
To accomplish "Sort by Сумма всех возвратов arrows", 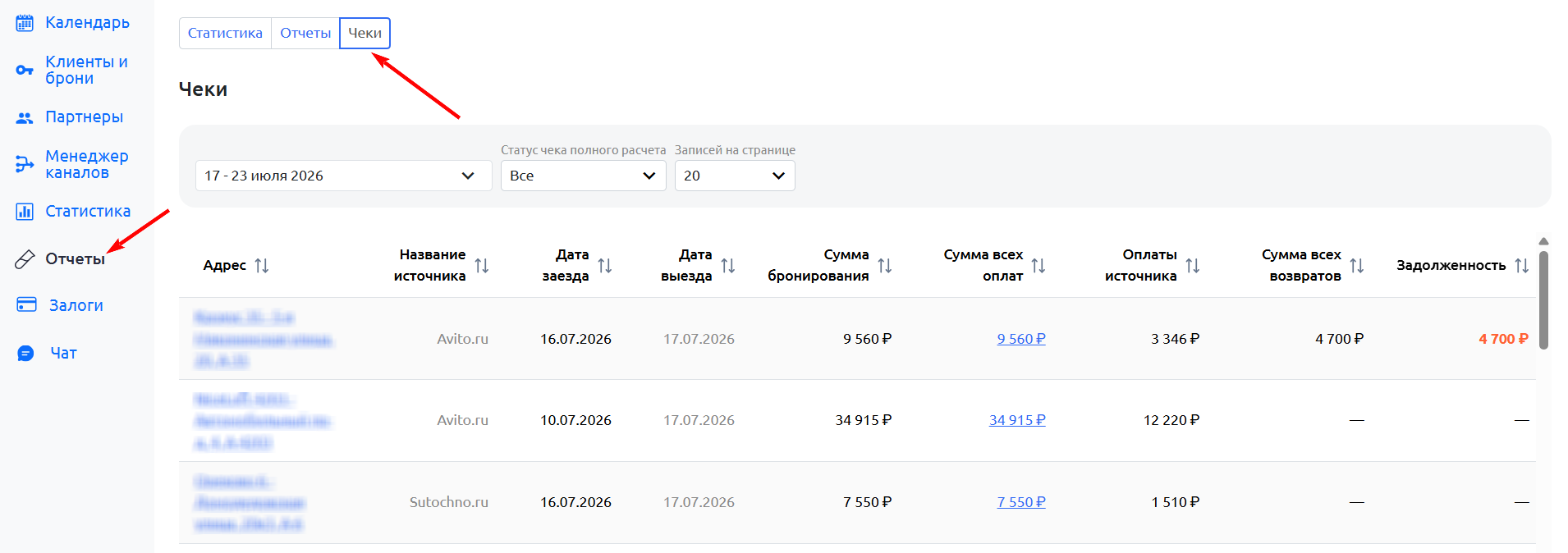I will click(1357, 265).
